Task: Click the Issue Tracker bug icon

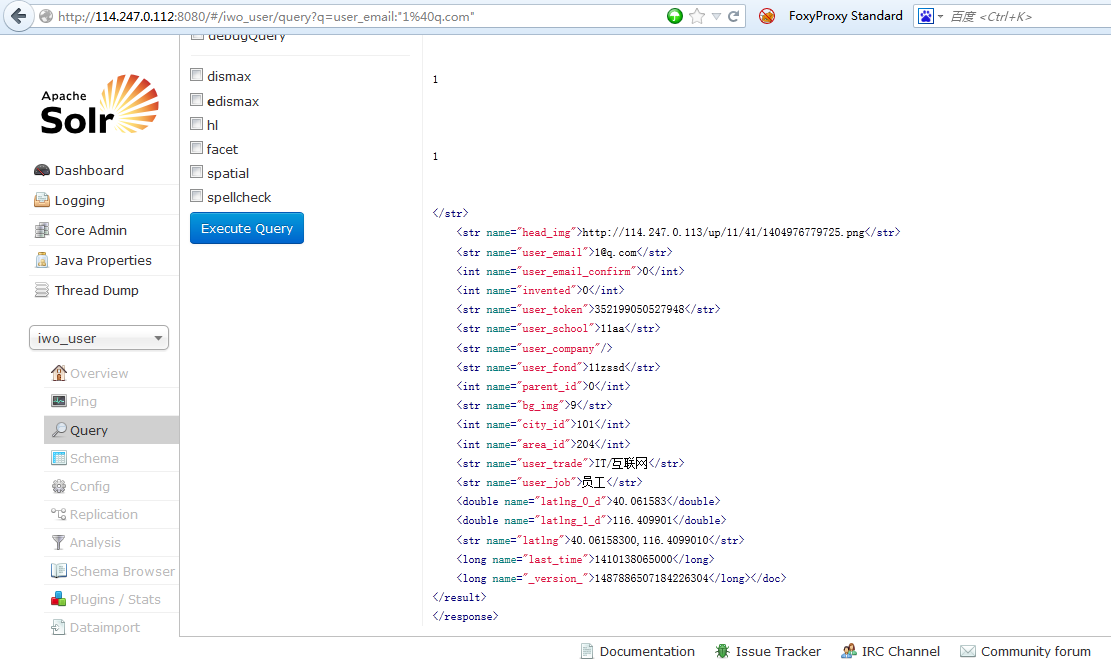Action: (722, 651)
